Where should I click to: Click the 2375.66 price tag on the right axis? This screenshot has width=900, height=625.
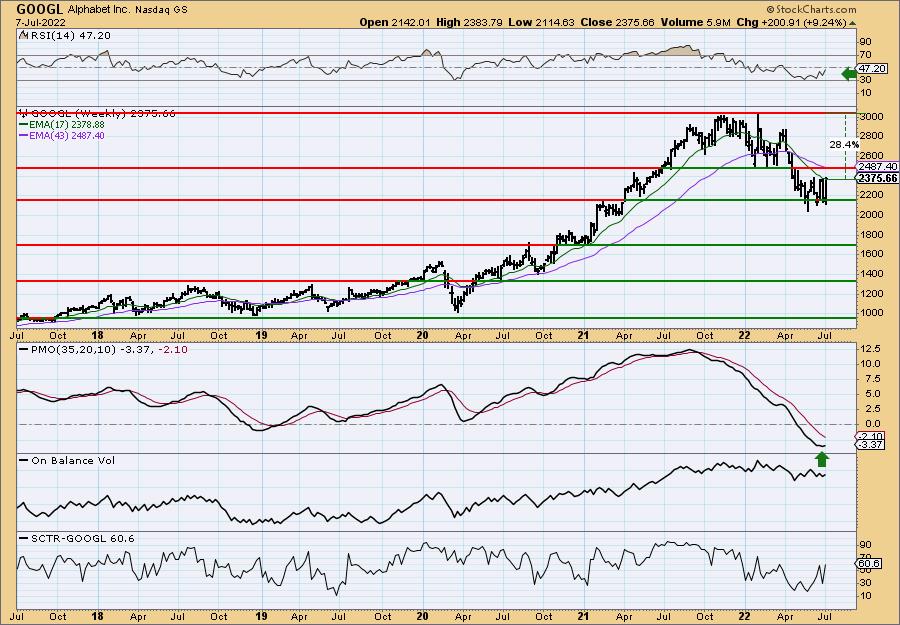pos(878,178)
